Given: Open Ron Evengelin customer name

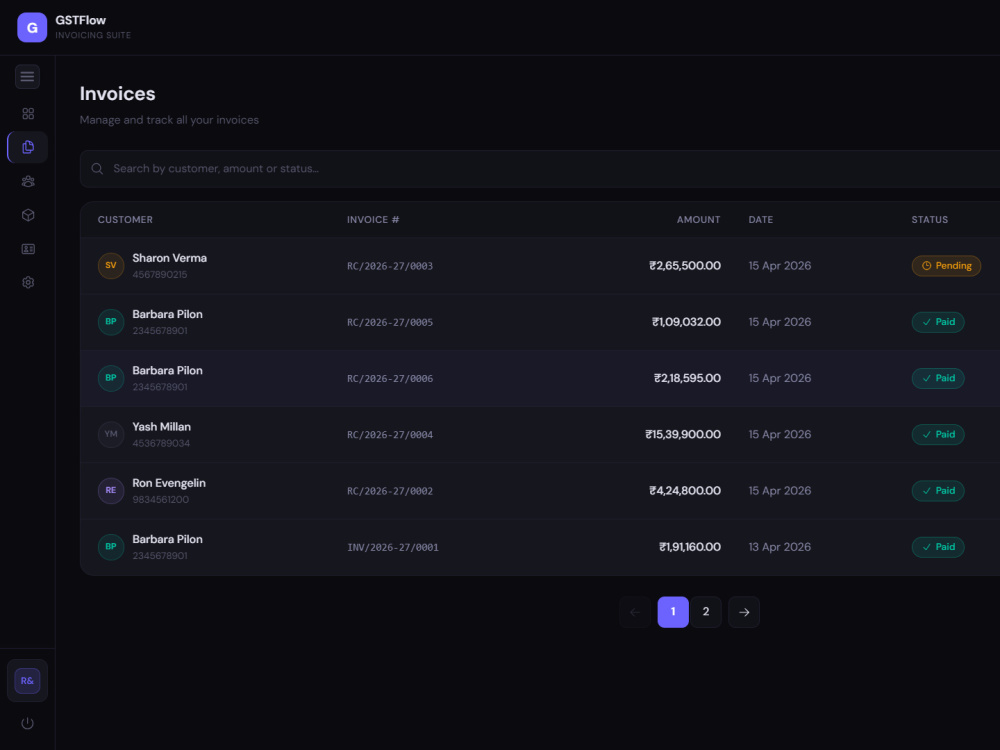Looking at the screenshot, I should [169, 483].
